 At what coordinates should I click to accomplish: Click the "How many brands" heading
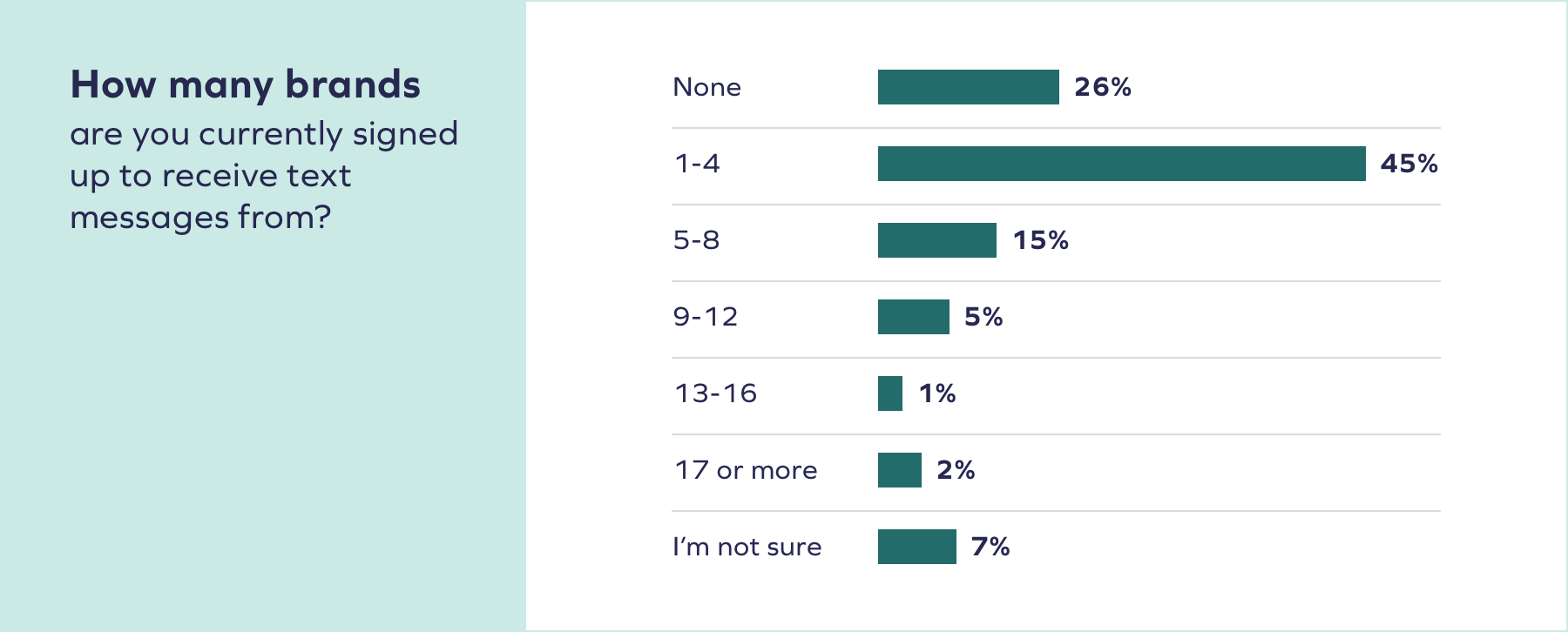pyautogui.click(x=245, y=85)
